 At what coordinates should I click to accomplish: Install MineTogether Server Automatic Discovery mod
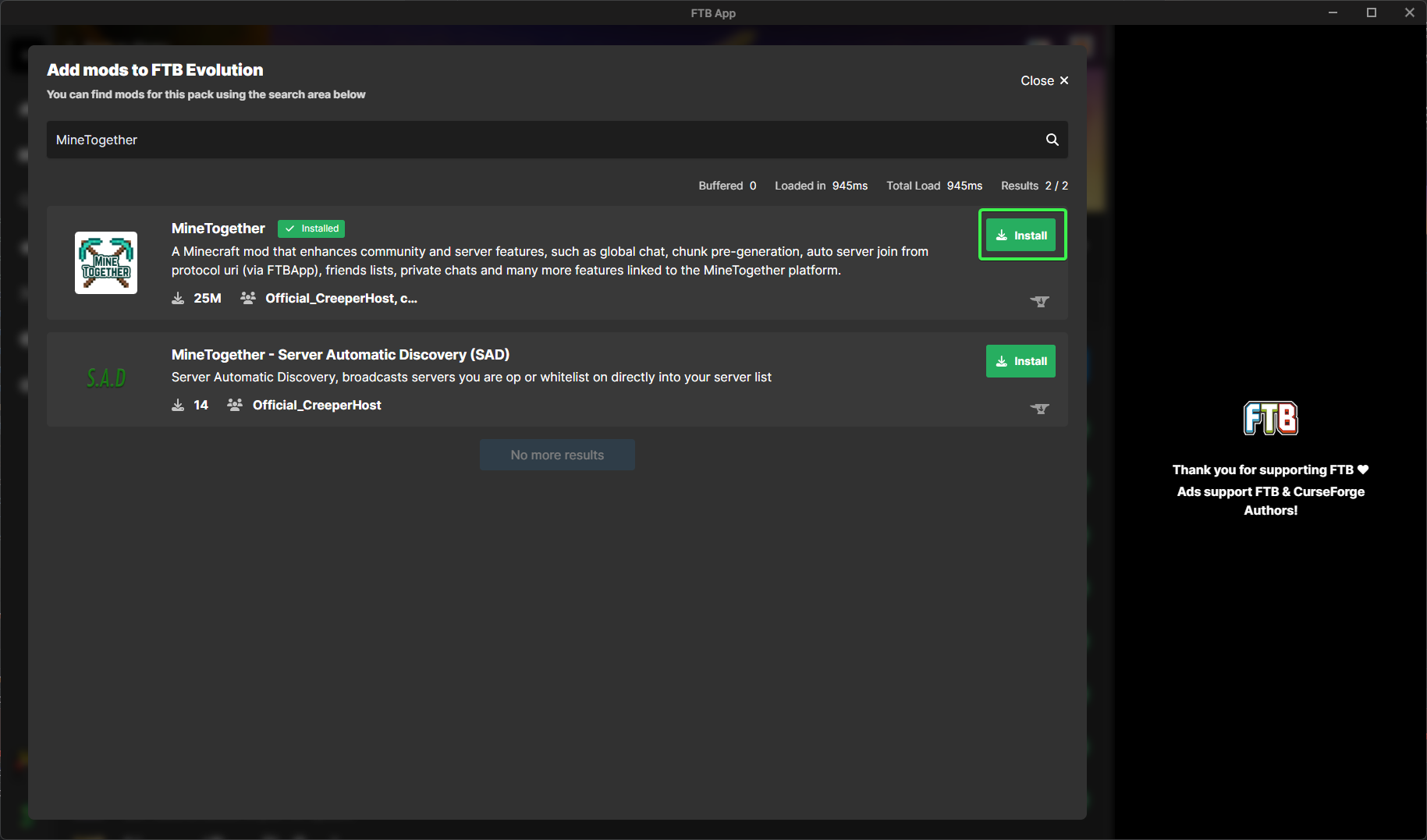(1021, 361)
